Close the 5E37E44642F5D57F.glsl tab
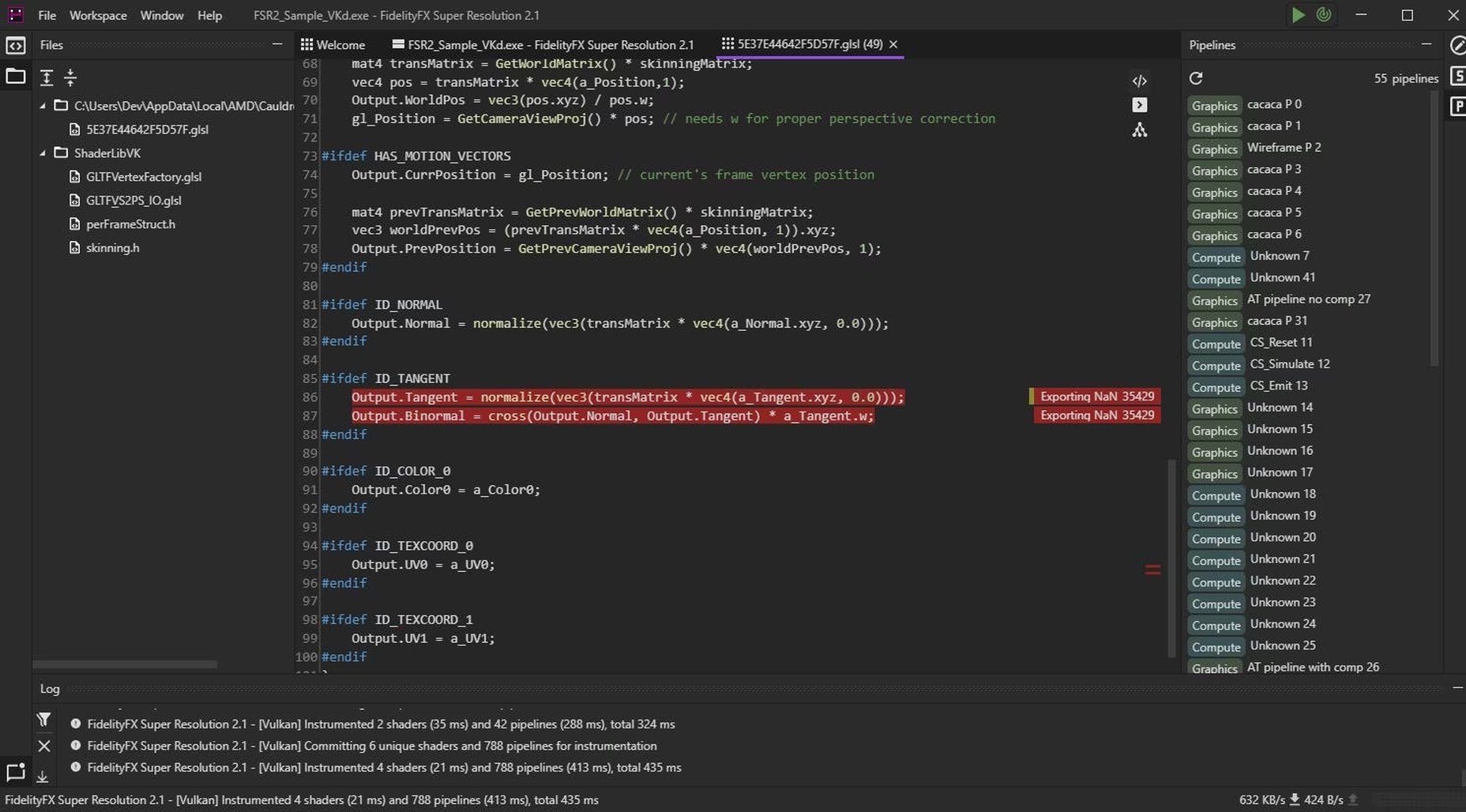 coord(893,44)
